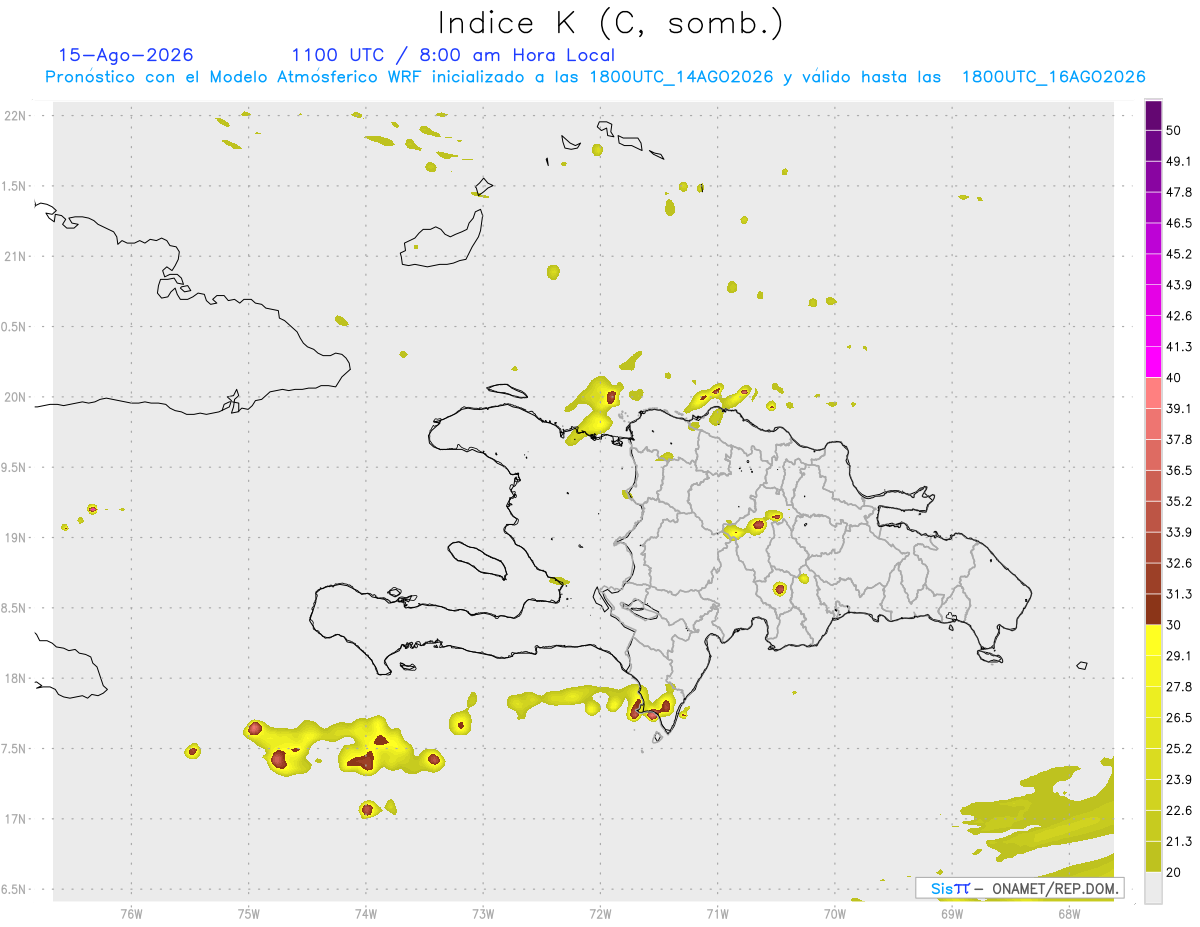Click the "76W" longitude label
The image size is (1200, 927).
pyautogui.click(x=131, y=913)
